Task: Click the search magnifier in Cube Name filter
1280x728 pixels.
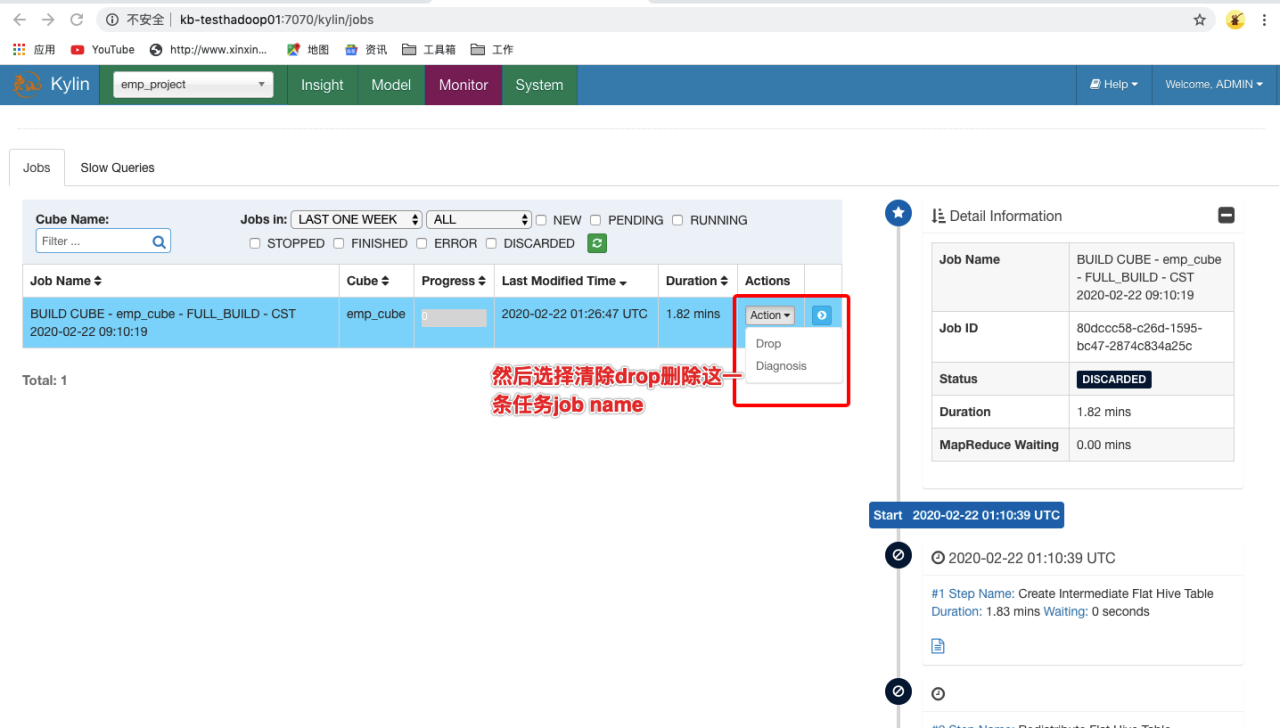Action: click(159, 241)
